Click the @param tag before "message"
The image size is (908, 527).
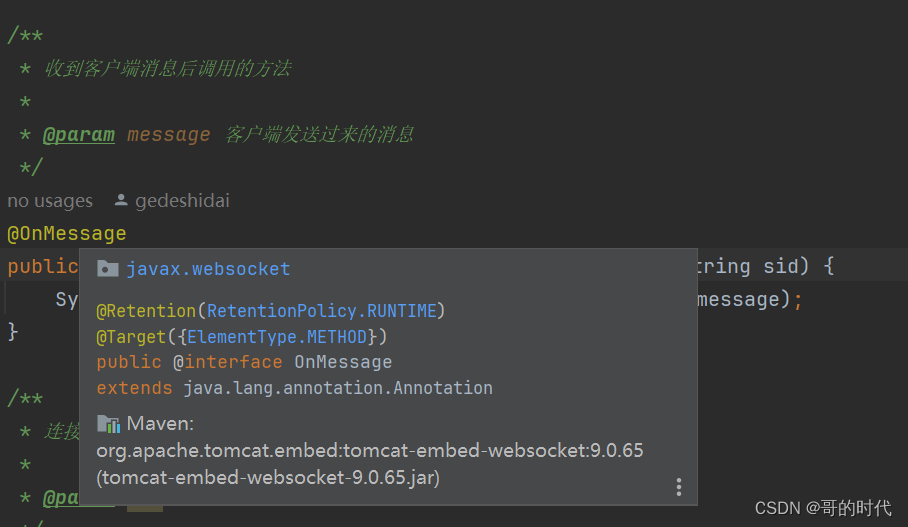79,134
